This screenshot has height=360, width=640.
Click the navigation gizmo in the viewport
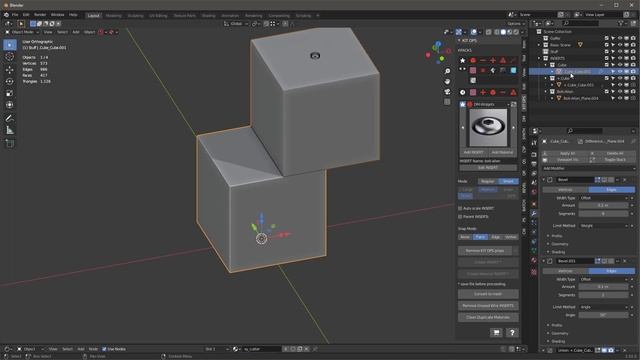click(438, 52)
